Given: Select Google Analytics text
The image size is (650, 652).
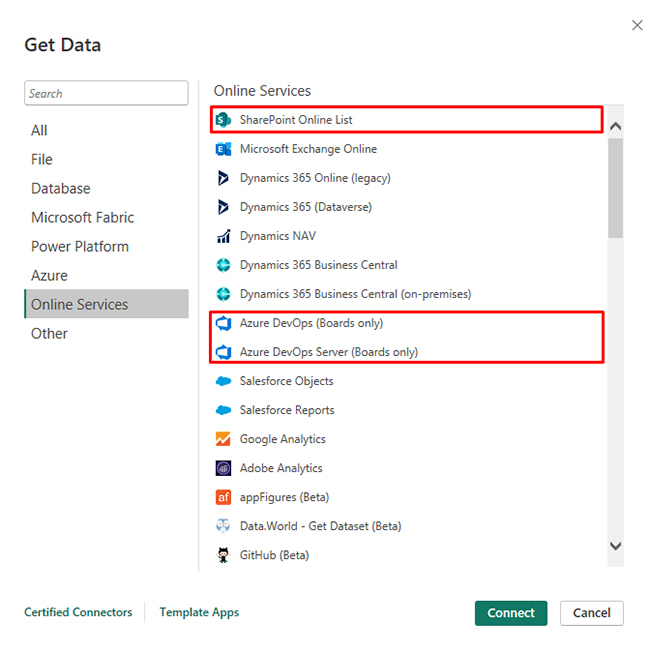Looking at the screenshot, I should pyautogui.click(x=283, y=440).
